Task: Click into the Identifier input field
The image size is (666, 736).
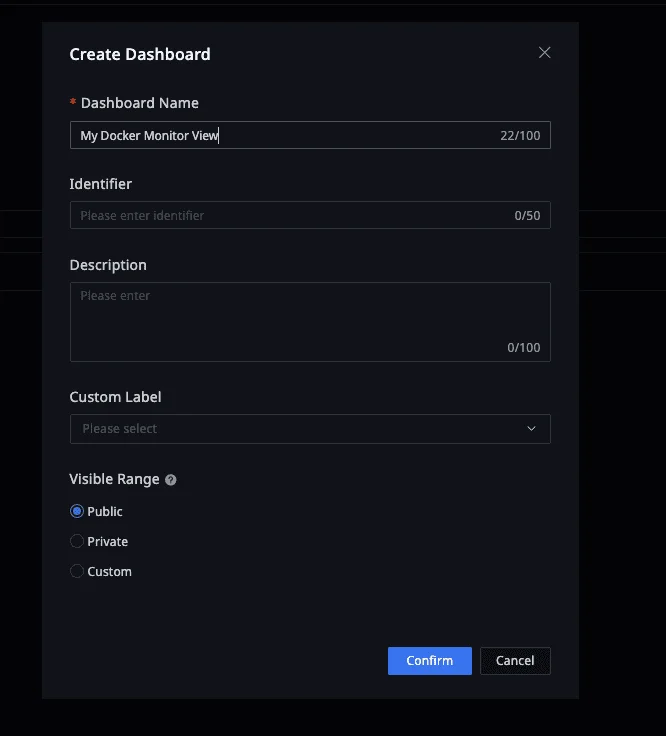Action: tap(290, 215)
